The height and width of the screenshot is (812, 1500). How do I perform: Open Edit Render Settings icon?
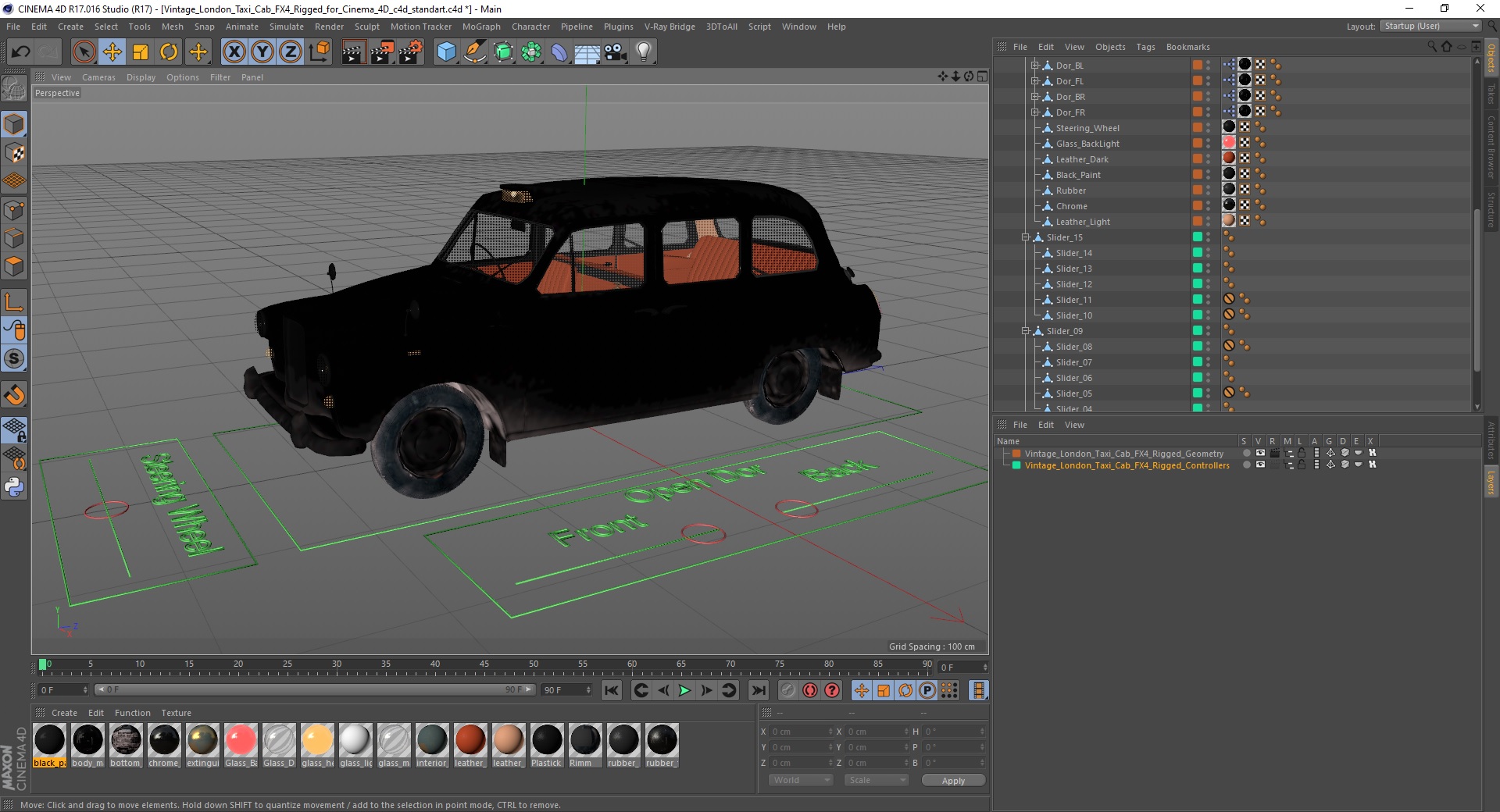[x=411, y=52]
